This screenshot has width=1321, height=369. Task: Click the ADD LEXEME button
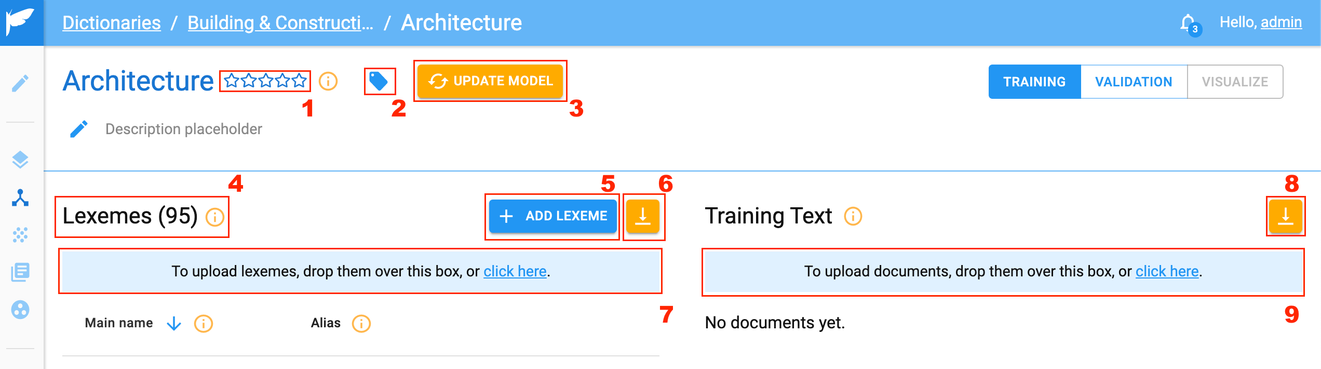pyautogui.click(x=553, y=216)
